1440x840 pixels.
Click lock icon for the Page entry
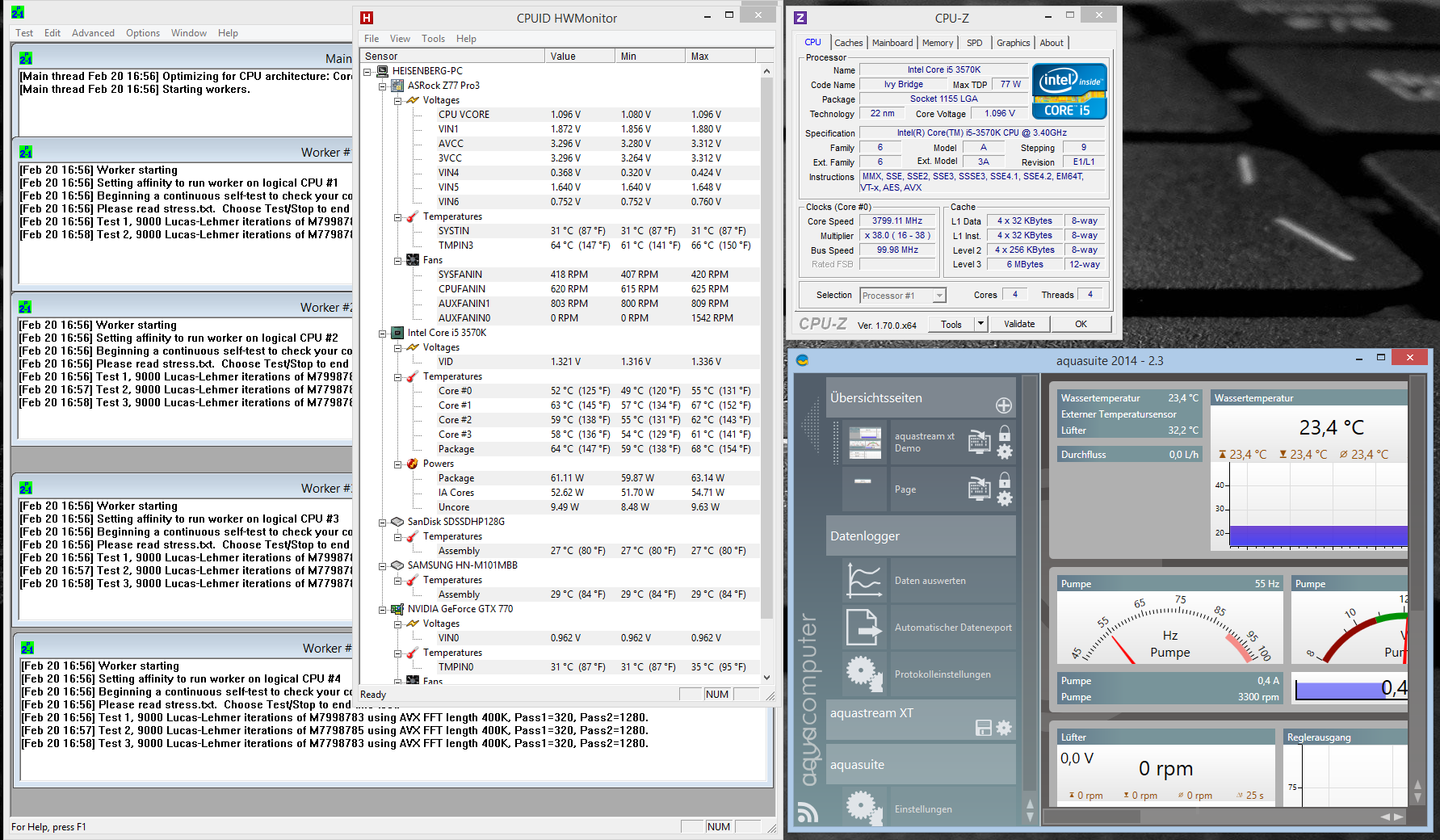point(1005,480)
